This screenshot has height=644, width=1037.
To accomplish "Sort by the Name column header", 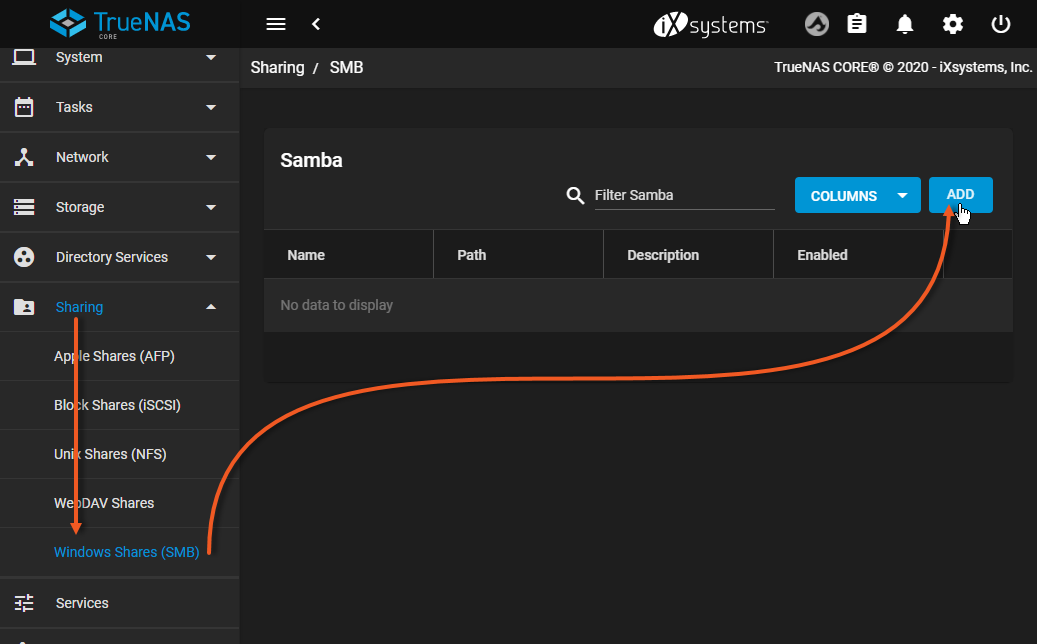I will 306,255.
